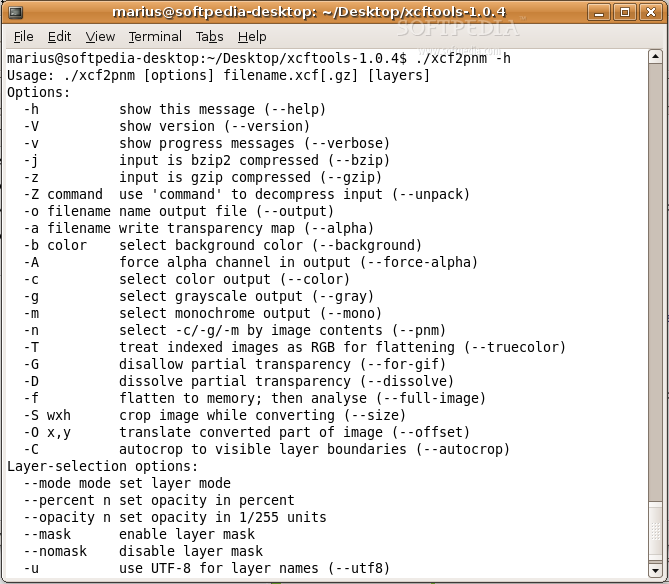Viewport: 669px width, 584px height.
Task: Close the terminal window
Action: coord(649,12)
